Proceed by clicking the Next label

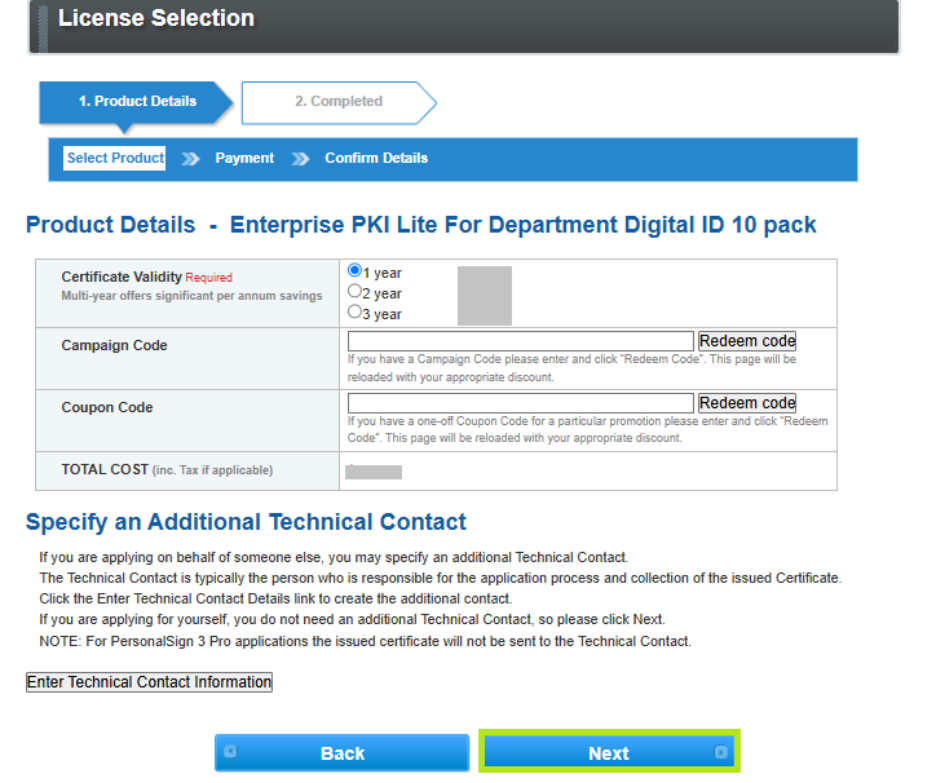608,754
